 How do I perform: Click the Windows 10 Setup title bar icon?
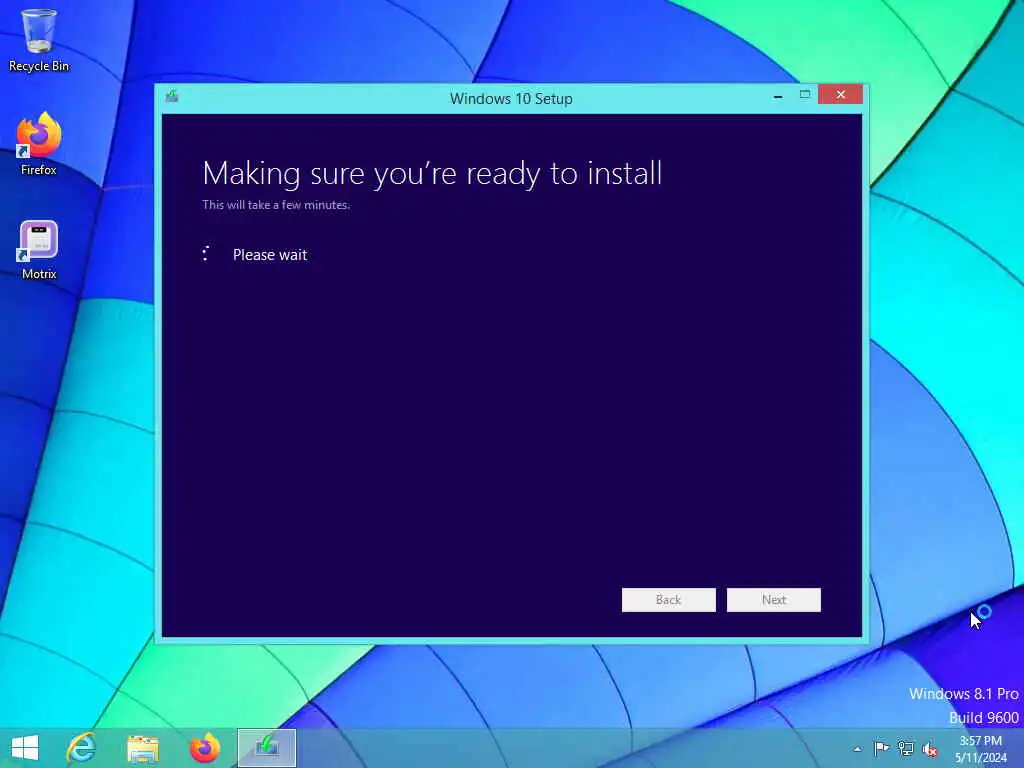click(x=172, y=97)
